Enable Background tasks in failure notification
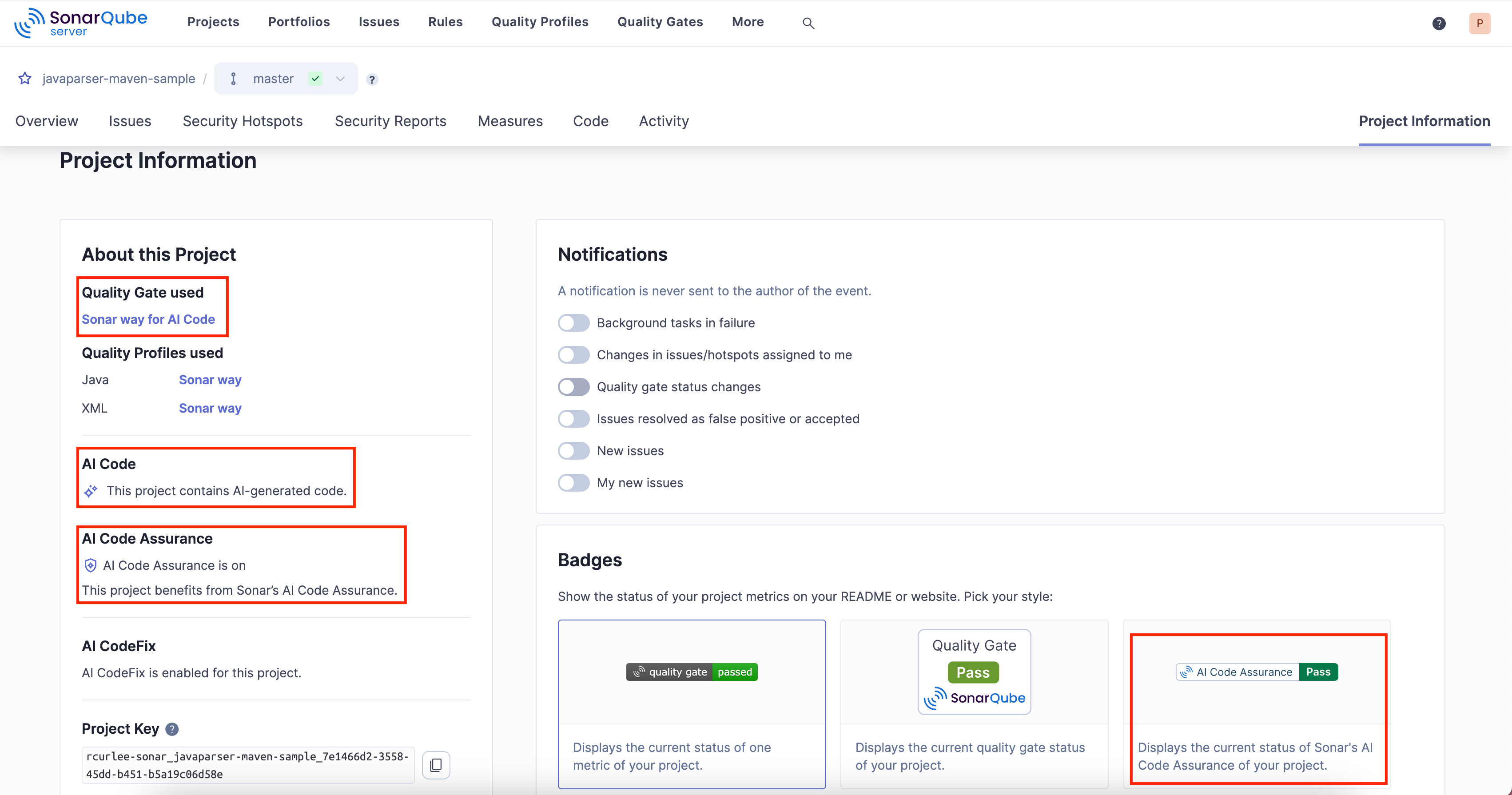This screenshot has height=795, width=1512. [573, 323]
